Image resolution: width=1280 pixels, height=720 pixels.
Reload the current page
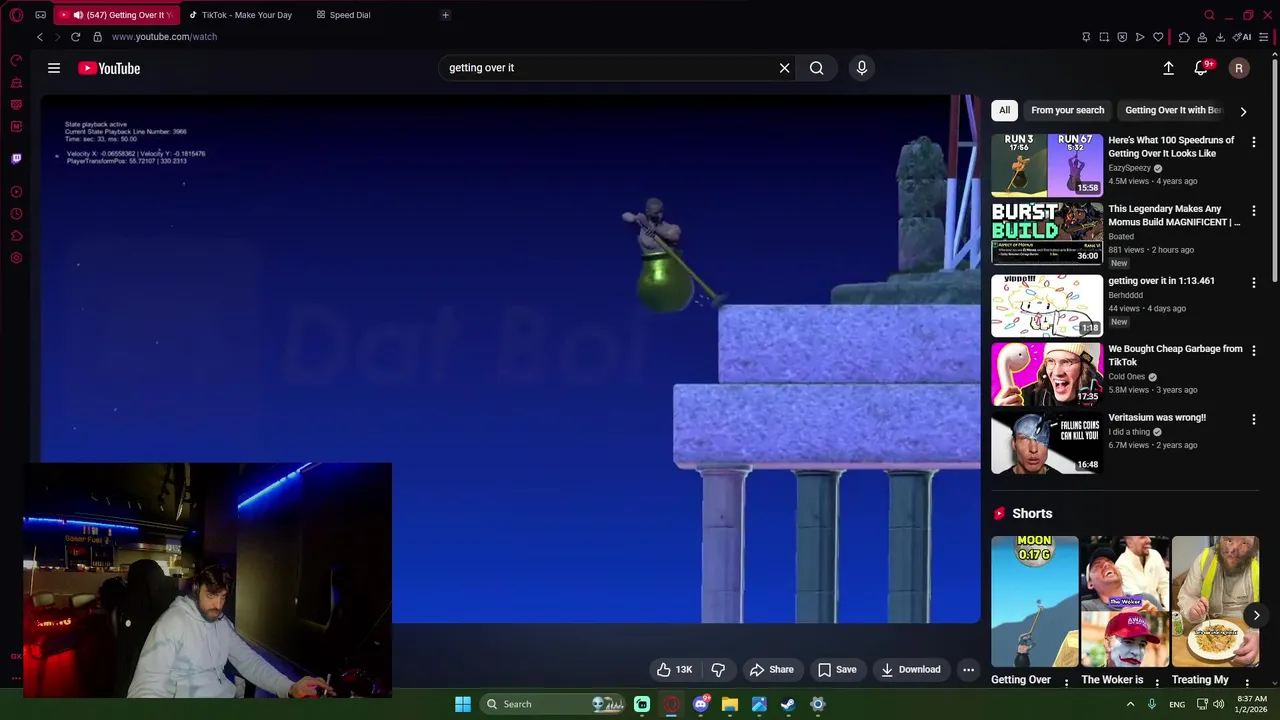pos(75,37)
